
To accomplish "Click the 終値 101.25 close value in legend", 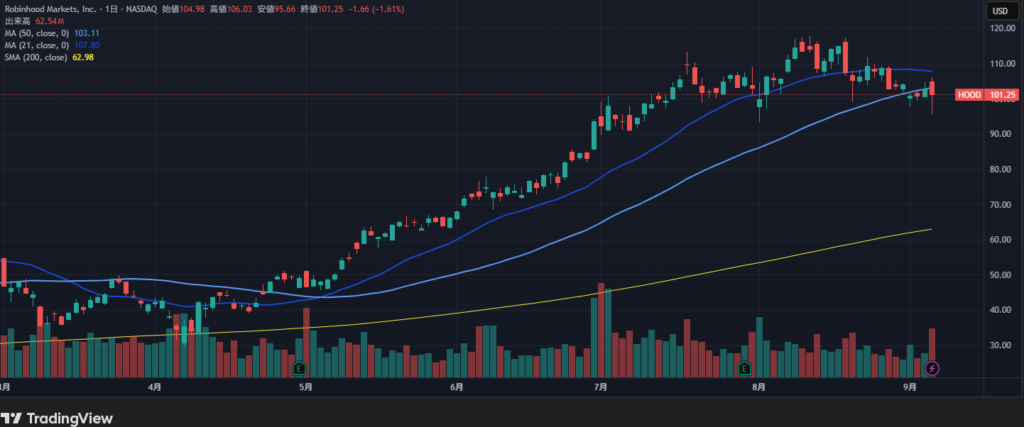I will pyautogui.click(x=321, y=9).
